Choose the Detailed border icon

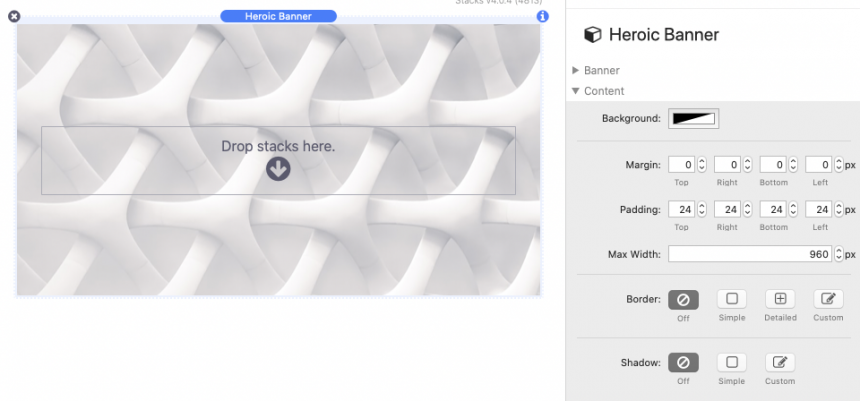point(780,299)
